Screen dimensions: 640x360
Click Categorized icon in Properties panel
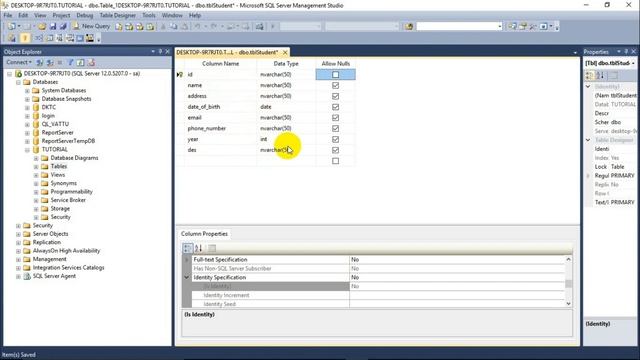click(x=589, y=76)
